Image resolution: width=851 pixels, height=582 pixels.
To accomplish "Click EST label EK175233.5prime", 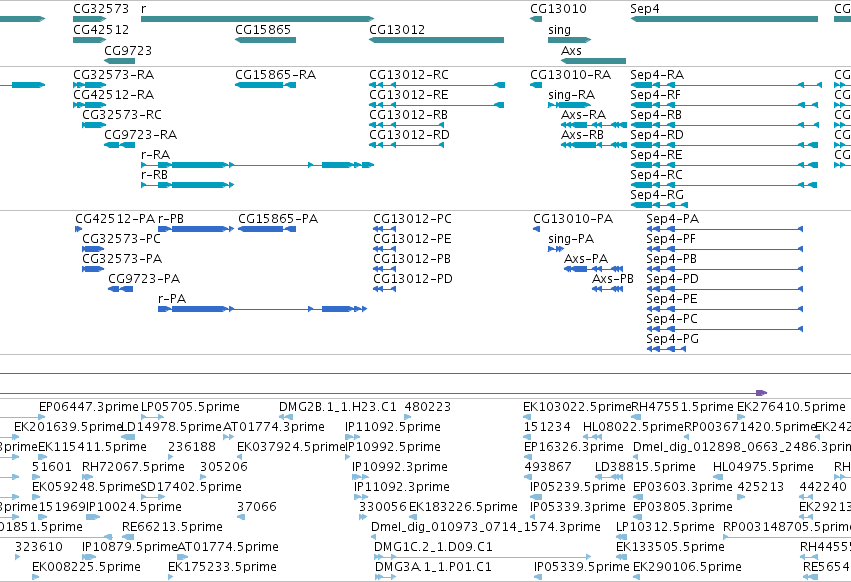I will coord(223,567).
